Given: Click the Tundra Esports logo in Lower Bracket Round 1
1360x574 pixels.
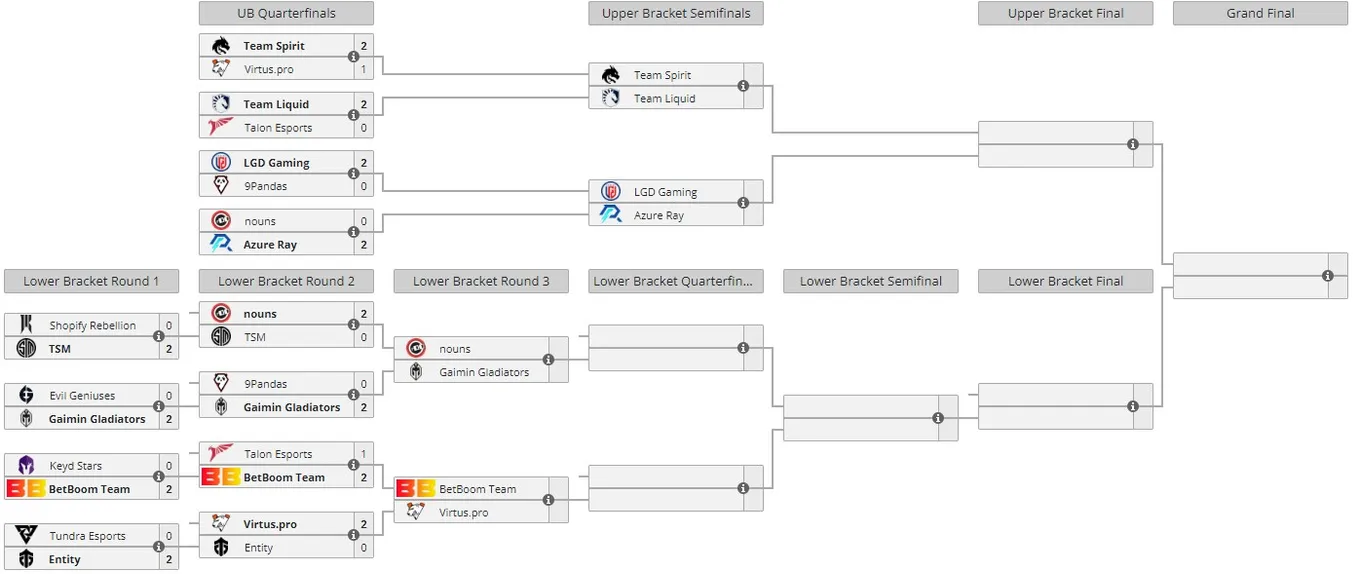Looking at the screenshot, I should (26, 536).
